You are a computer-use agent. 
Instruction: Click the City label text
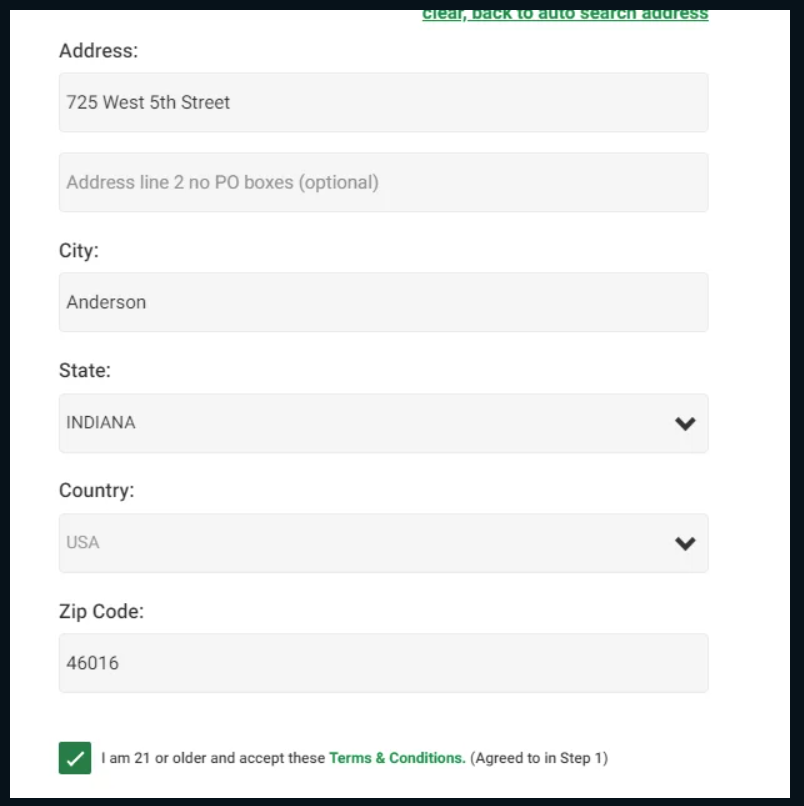(x=79, y=251)
